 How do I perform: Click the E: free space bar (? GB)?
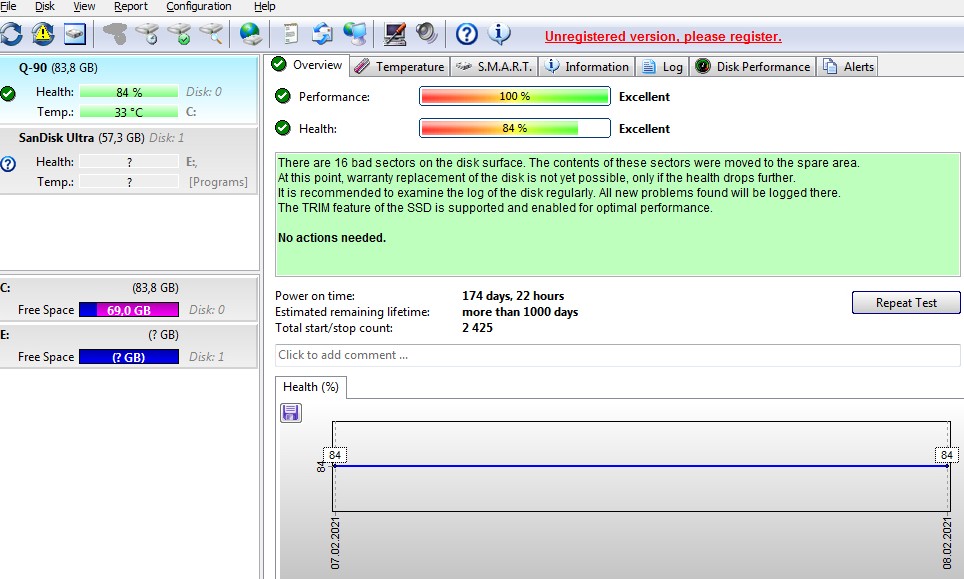point(129,356)
